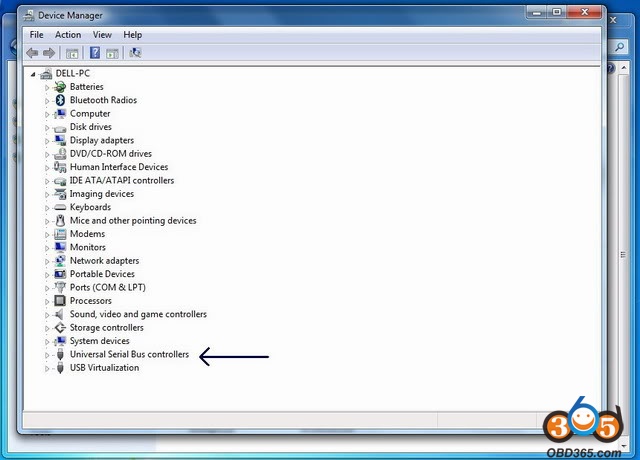640x460 pixels.
Task: Select the DELL-PC root label
Action: point(73,73)
